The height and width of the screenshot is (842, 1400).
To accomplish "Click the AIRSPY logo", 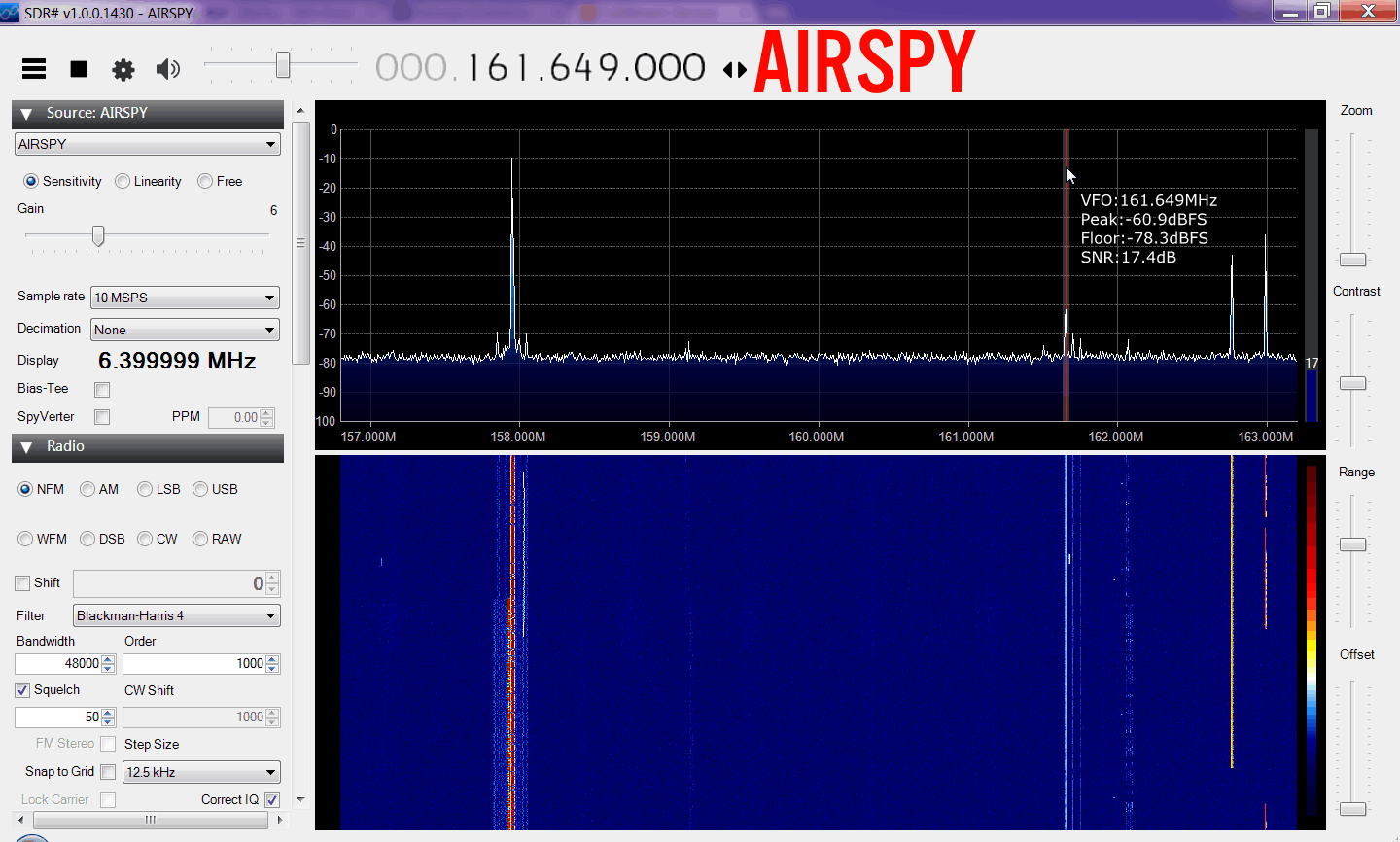I will [864, 63].
